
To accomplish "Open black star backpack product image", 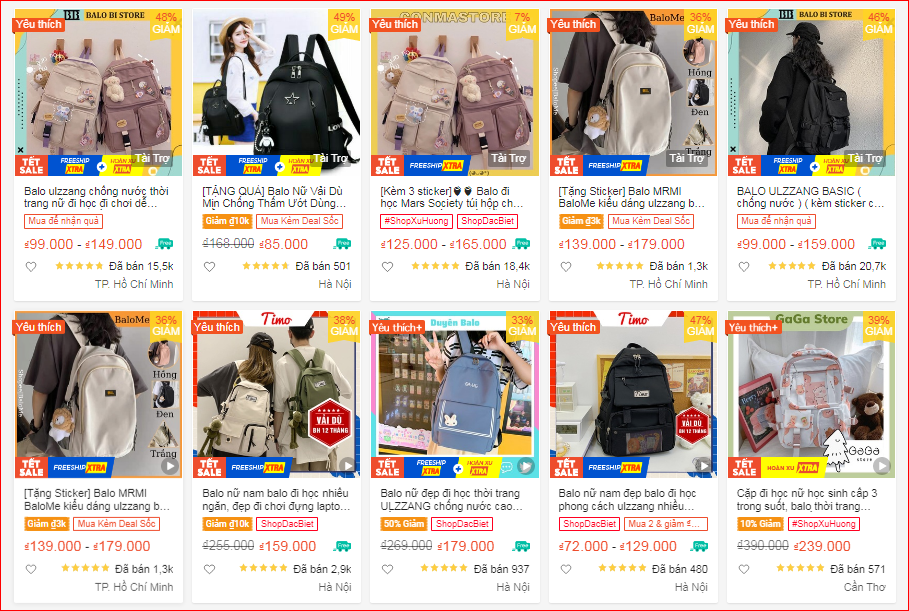I will click(277, 93).
